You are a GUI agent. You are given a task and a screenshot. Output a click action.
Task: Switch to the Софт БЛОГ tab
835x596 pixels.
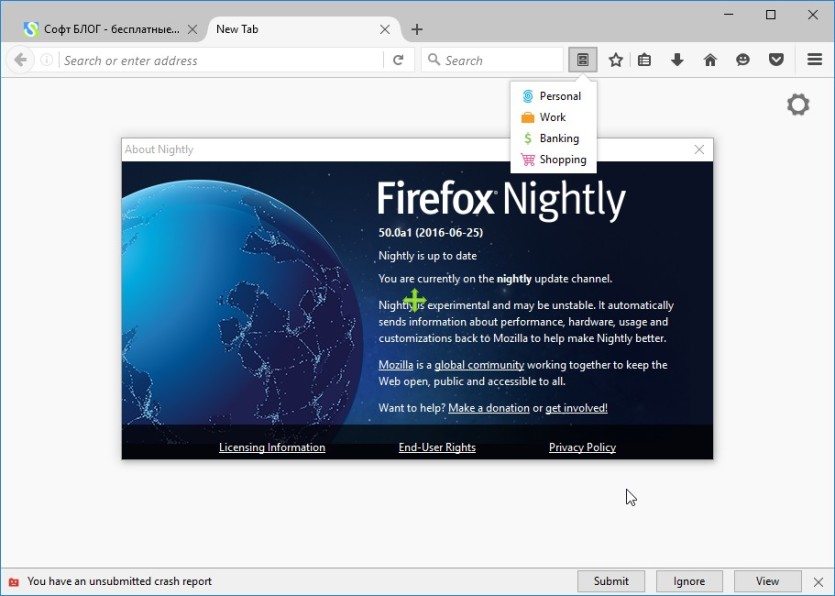point(109,29)
